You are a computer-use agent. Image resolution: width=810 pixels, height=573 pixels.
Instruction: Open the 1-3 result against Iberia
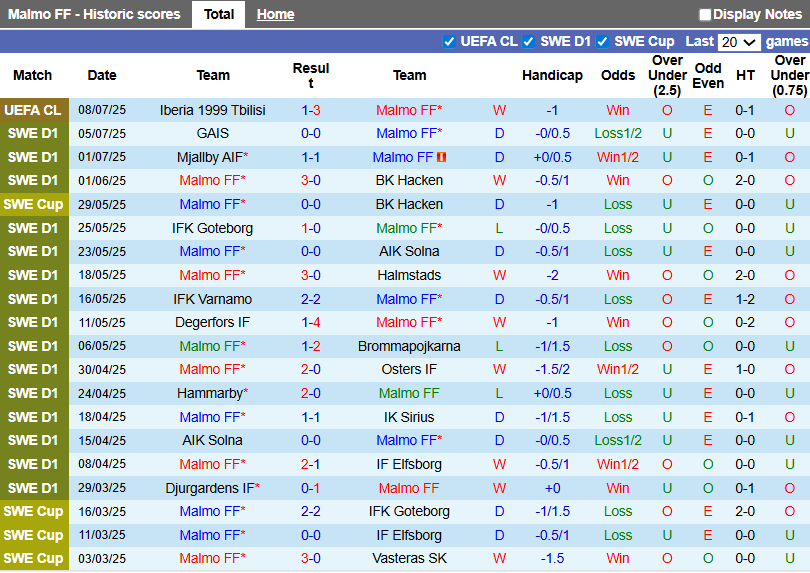click(310, 110)
